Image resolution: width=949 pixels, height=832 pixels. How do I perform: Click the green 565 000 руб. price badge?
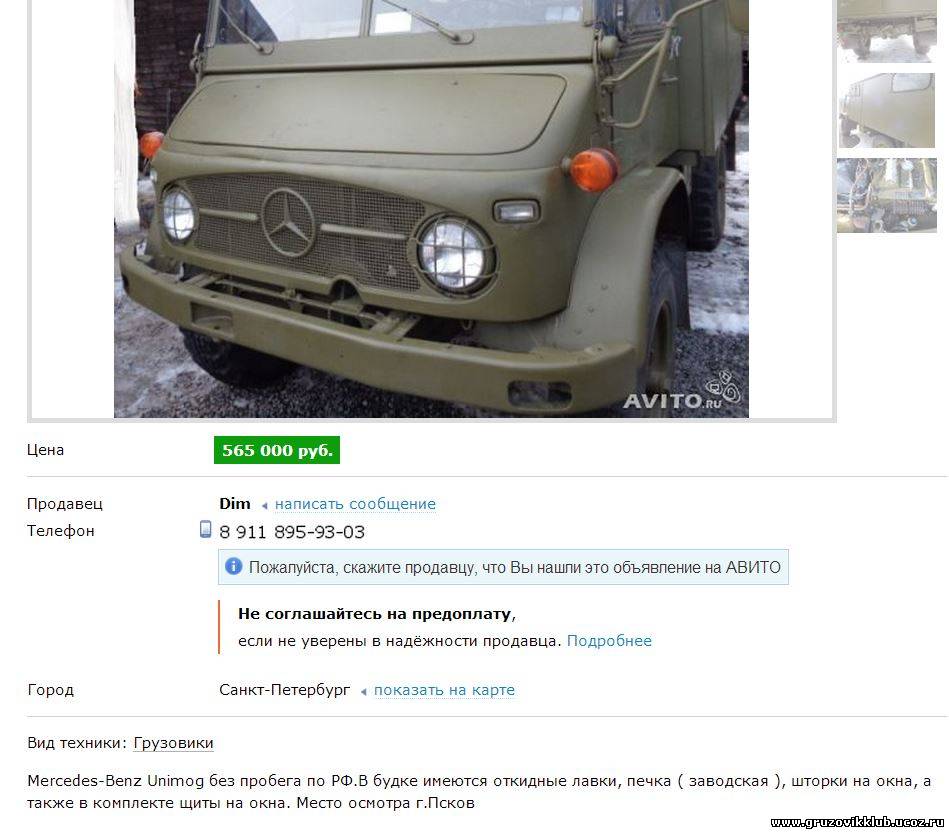tap(277, 450)
